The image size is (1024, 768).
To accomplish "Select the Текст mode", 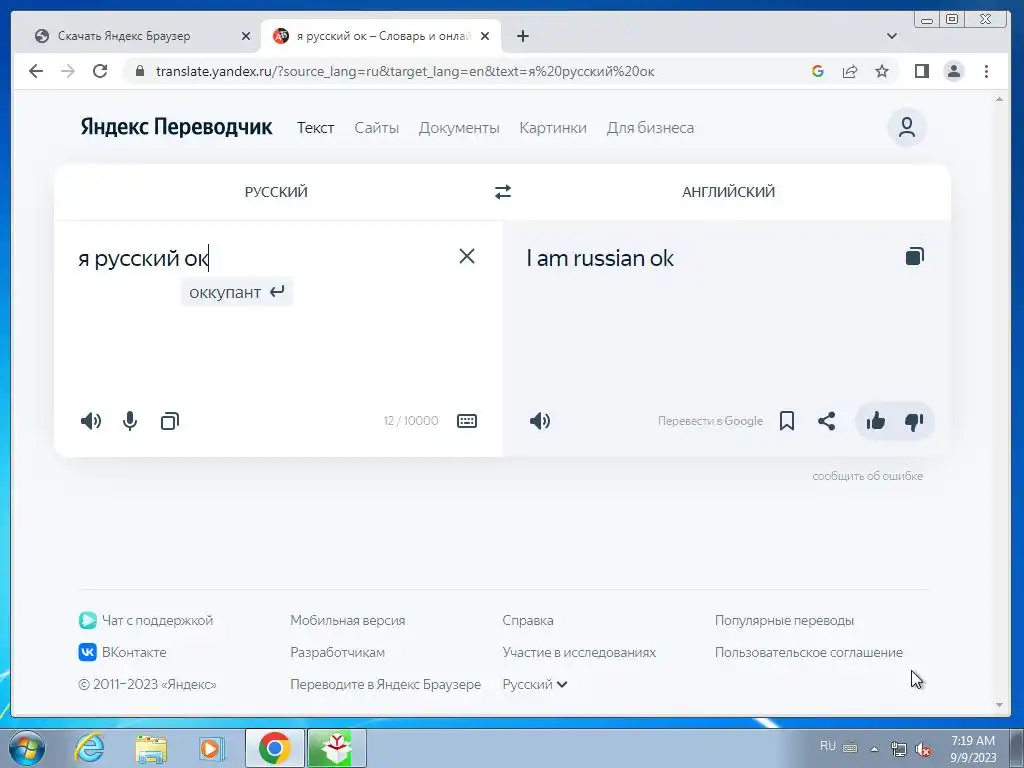I will (315, 128).
